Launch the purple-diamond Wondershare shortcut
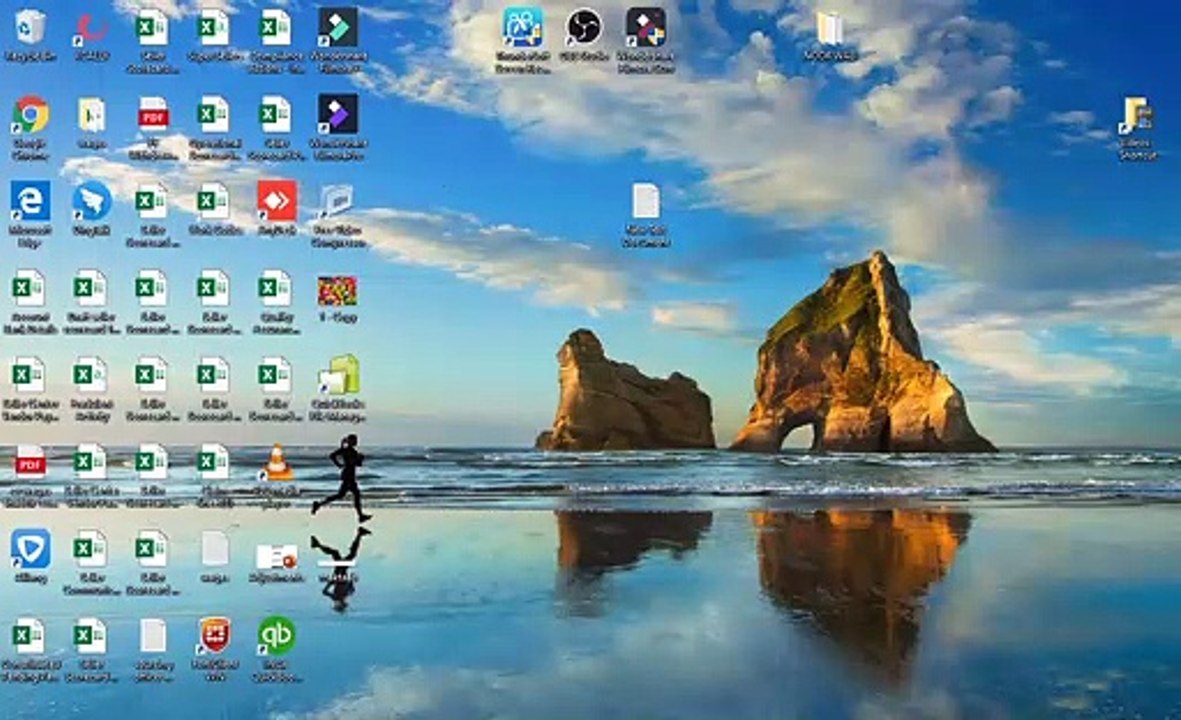Image resolution: width=1181 pixels, height=720 pixels. [338, 114]
